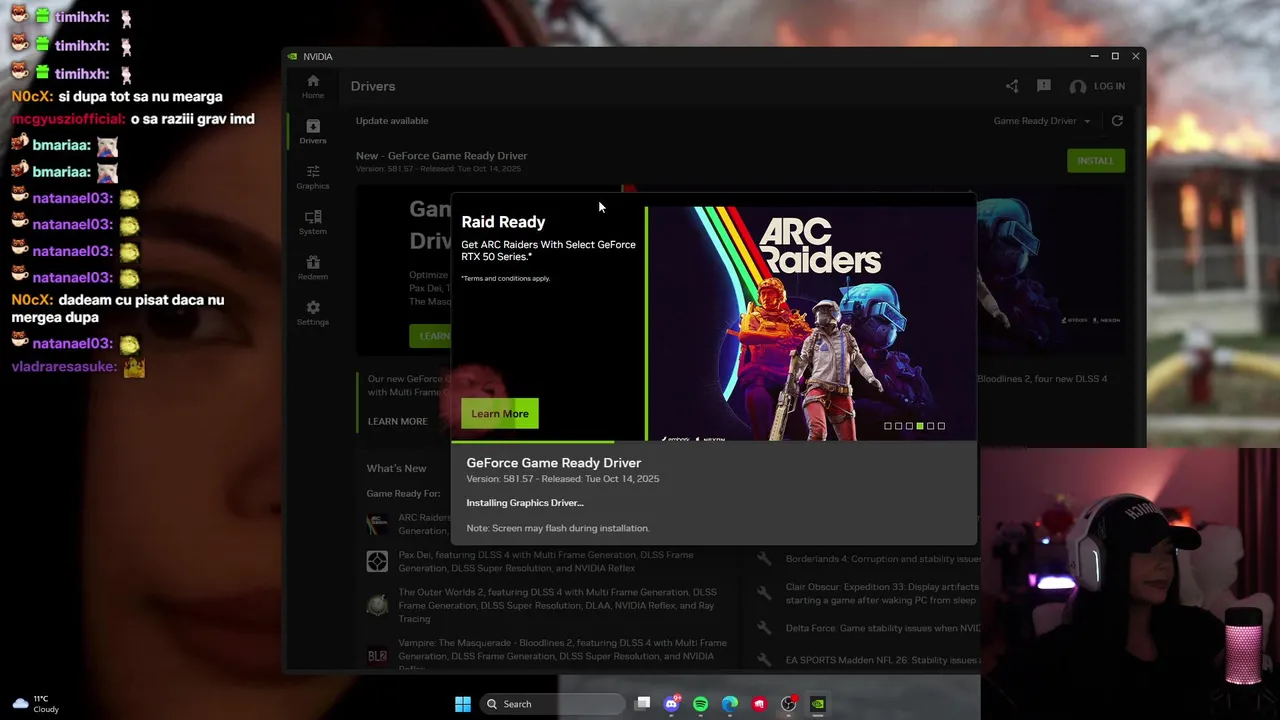The width and height of the screenshot is (1280, 720).
Task: Click the green INSTALL button
Action: 1096,160
